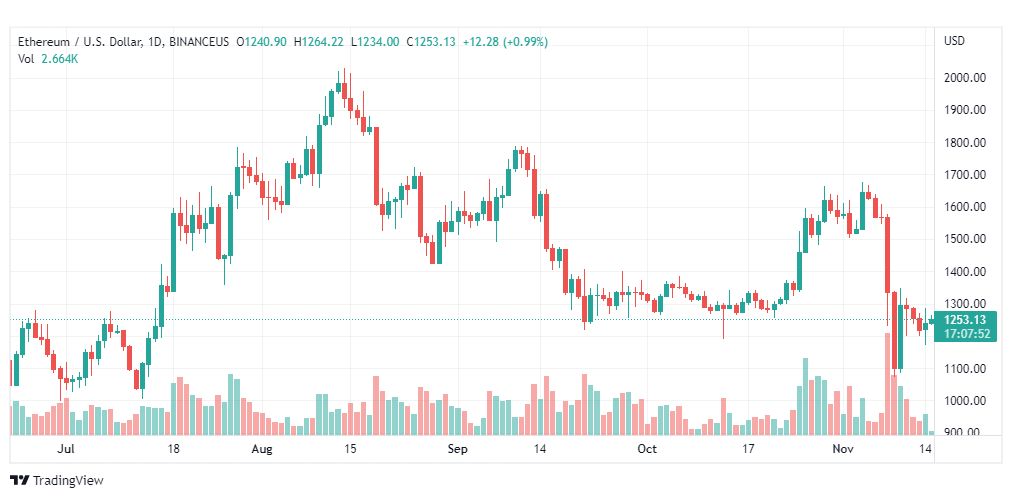Screen dimensions: 1012x498
Task: Click the 15 date label in August
Action: pos(349,449)
